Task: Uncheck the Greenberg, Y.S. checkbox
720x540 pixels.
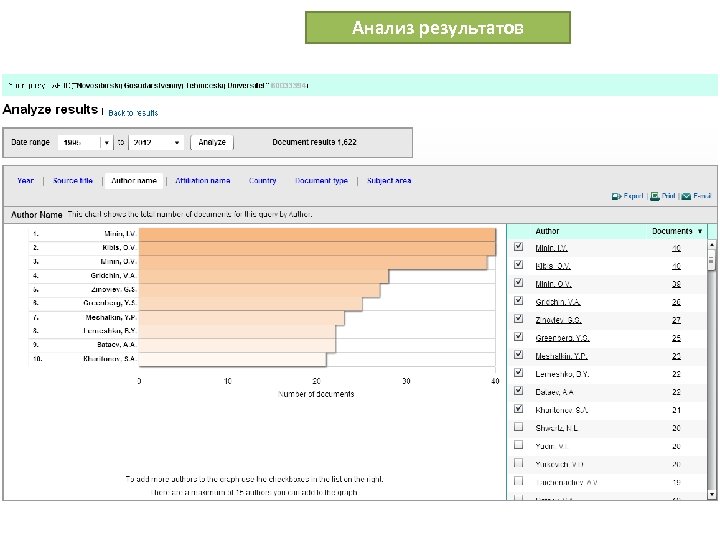Action: click(518, 337)
